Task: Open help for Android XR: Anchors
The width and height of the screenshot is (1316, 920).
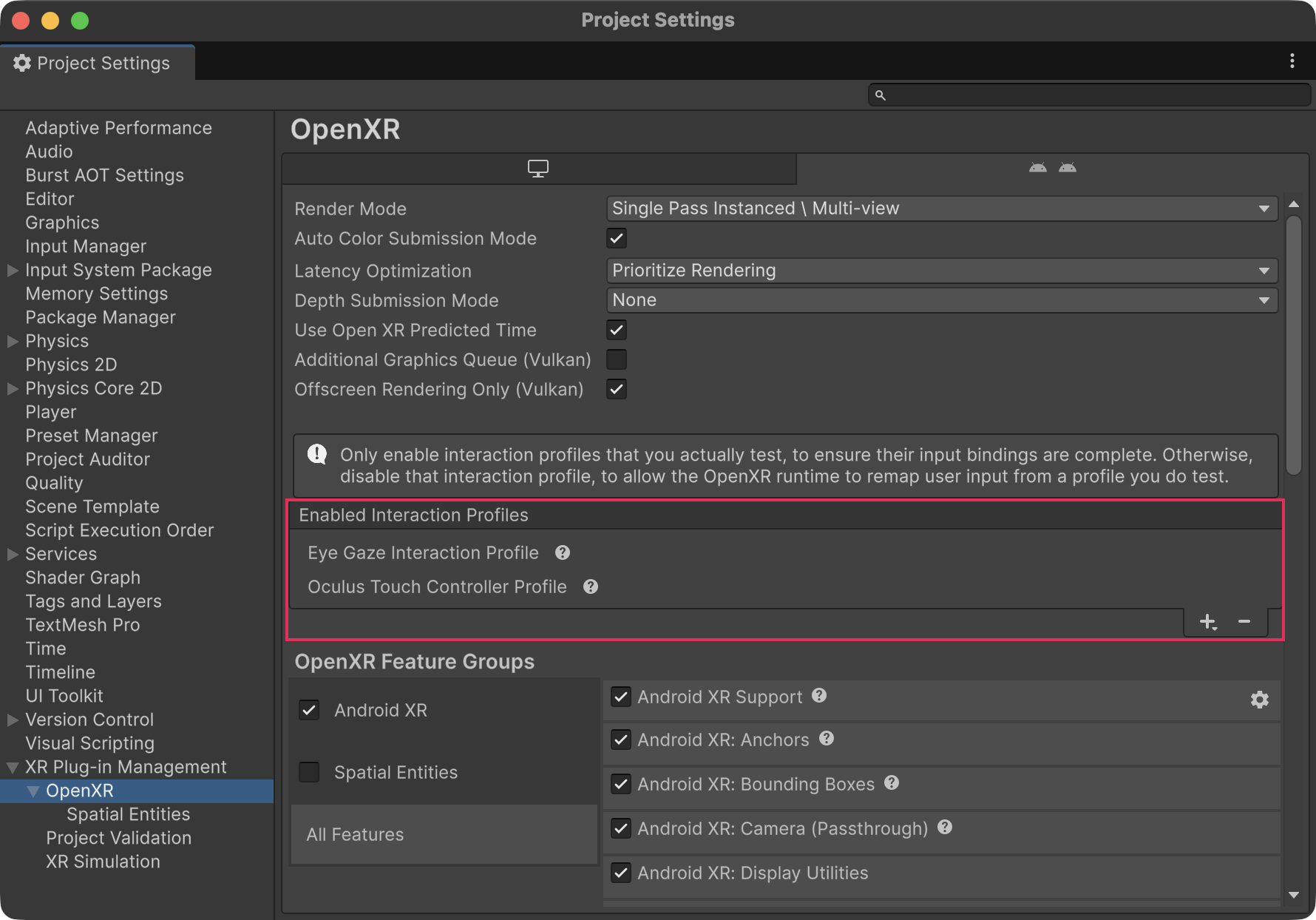Action: coord(827,739)
